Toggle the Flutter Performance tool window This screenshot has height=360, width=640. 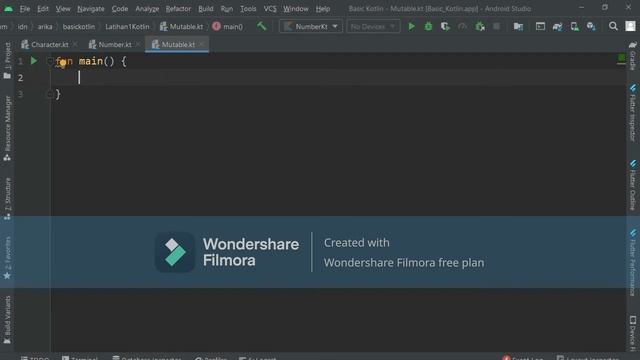[633, 262]
